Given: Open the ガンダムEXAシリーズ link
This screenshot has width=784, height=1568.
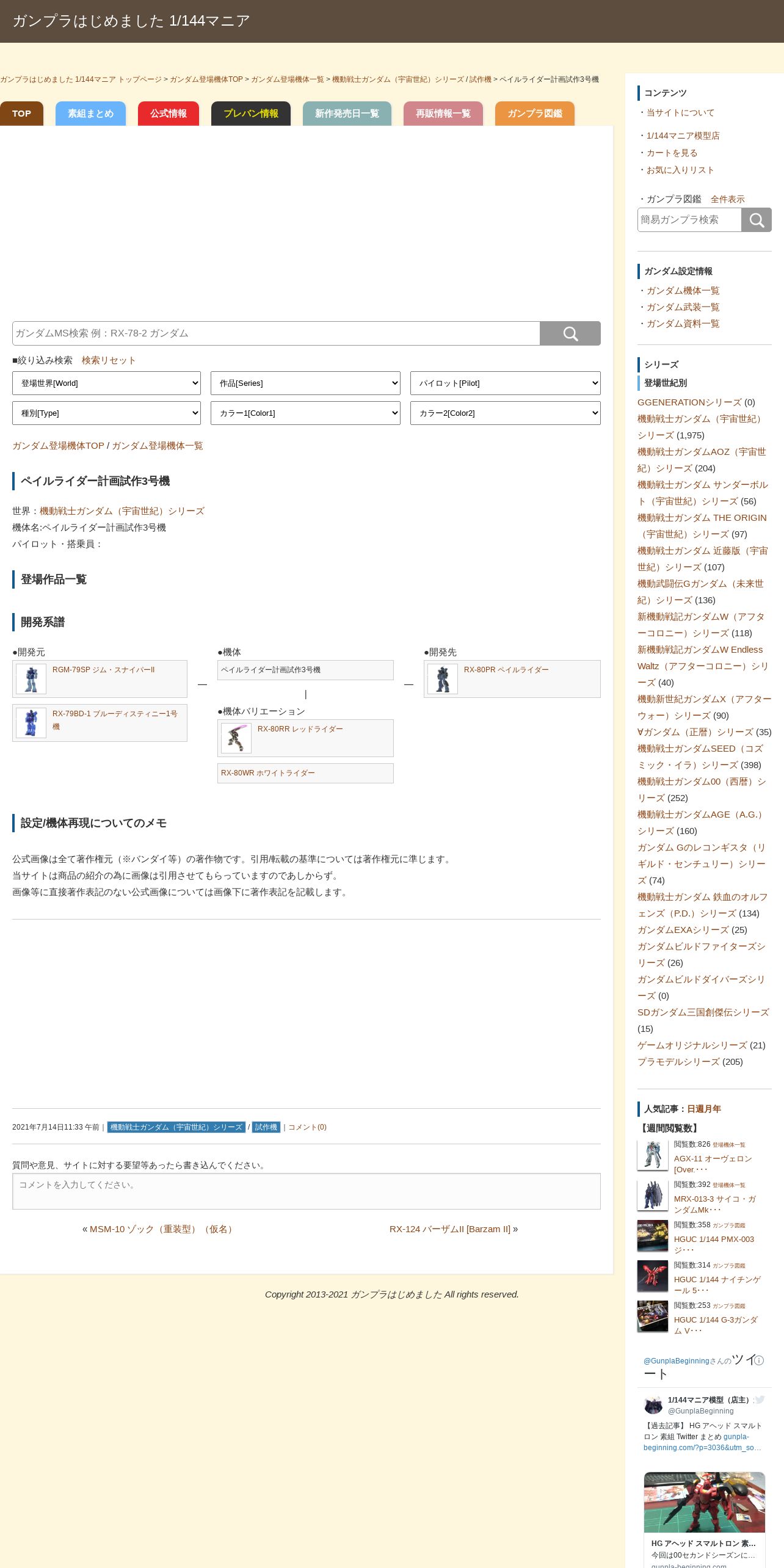Looking at the screenshot, I should point(683,930).
